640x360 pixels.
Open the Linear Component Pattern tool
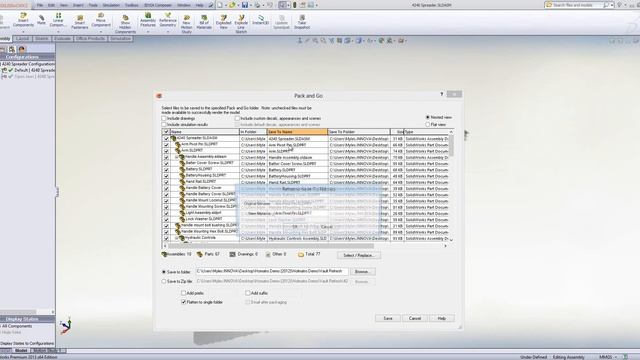58,20
